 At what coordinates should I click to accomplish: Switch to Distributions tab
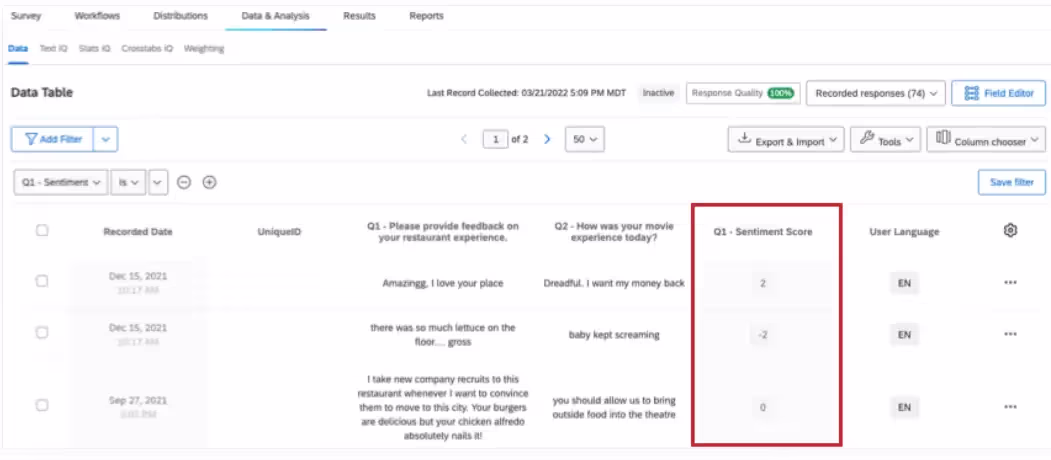pos(180,15)
